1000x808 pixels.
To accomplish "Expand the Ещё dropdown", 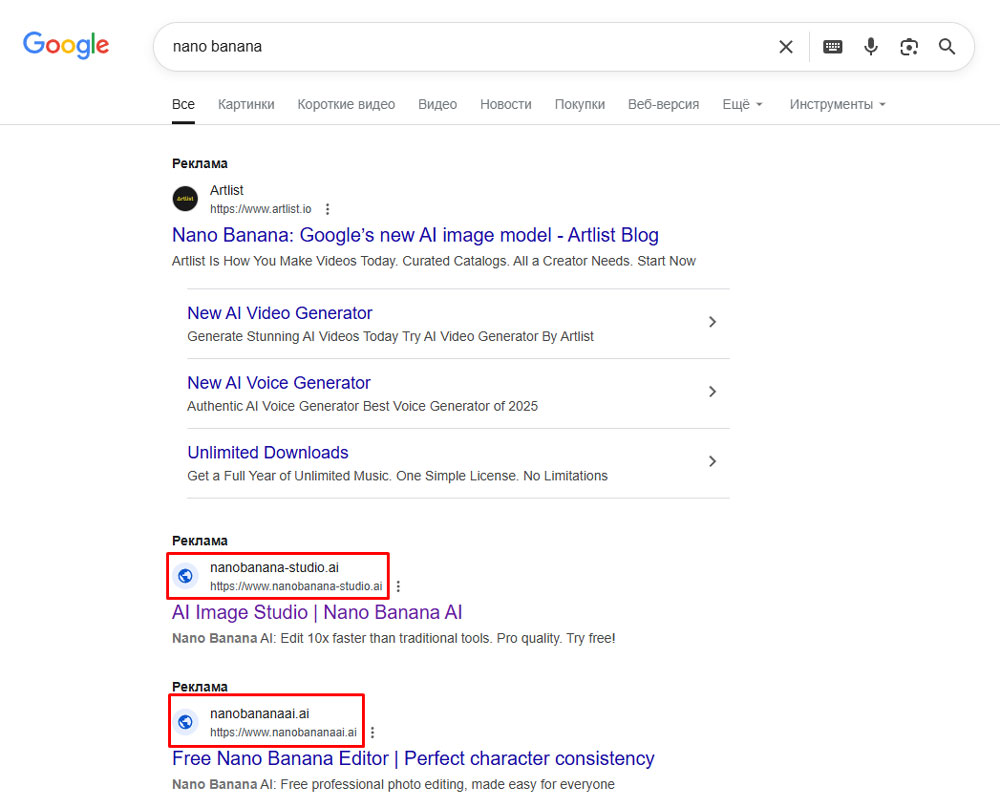I will tap(742, 104).
